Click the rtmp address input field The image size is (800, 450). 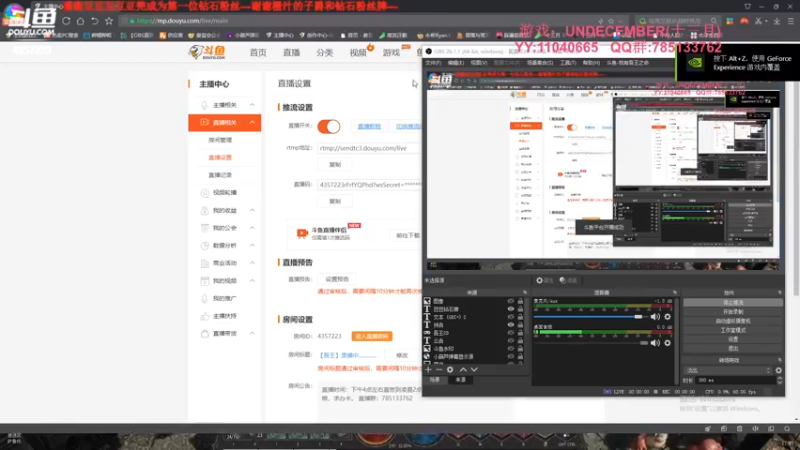tap(369, 148)
